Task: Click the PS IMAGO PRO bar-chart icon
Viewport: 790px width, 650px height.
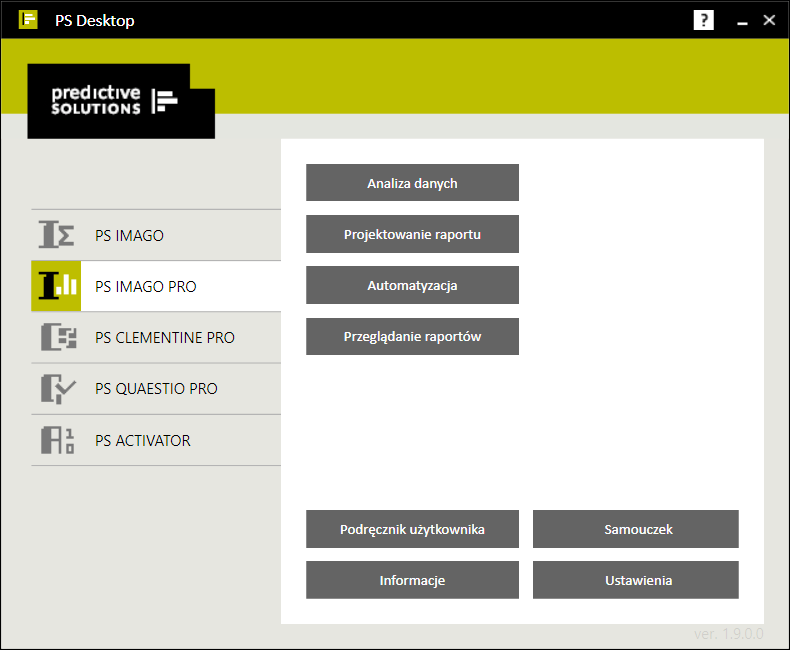Action: click(56, 286)
